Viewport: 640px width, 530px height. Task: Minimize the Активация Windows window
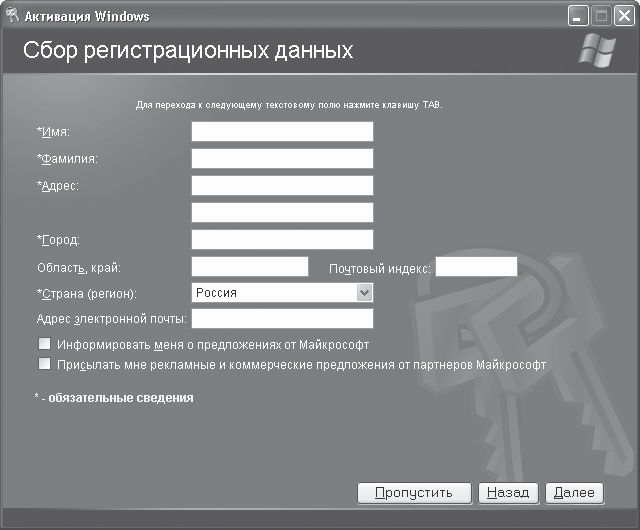click(579, 15)
